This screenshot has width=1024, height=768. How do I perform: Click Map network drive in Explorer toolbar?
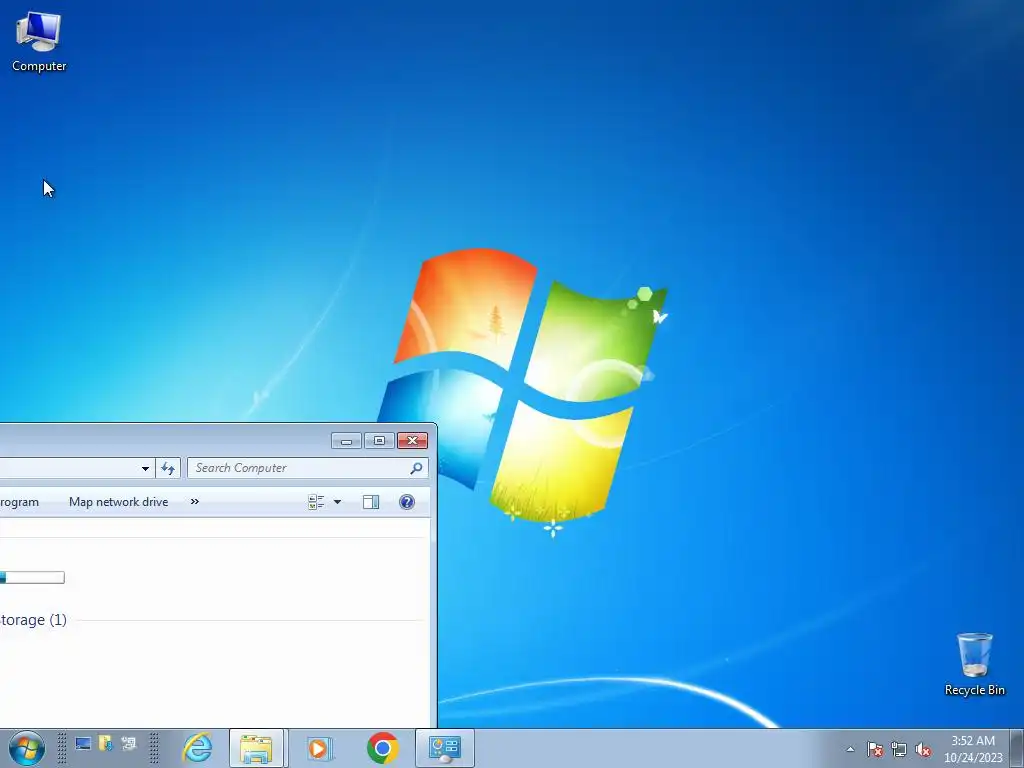coord(119,502)
